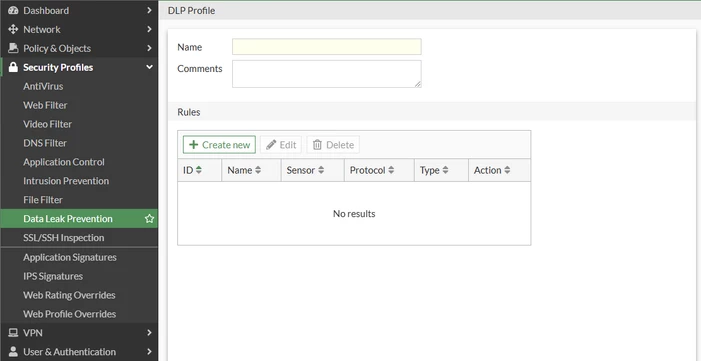Expand the Network menu chevron
The height and width of the screenshot is (361, 701).
click(149, 29)
